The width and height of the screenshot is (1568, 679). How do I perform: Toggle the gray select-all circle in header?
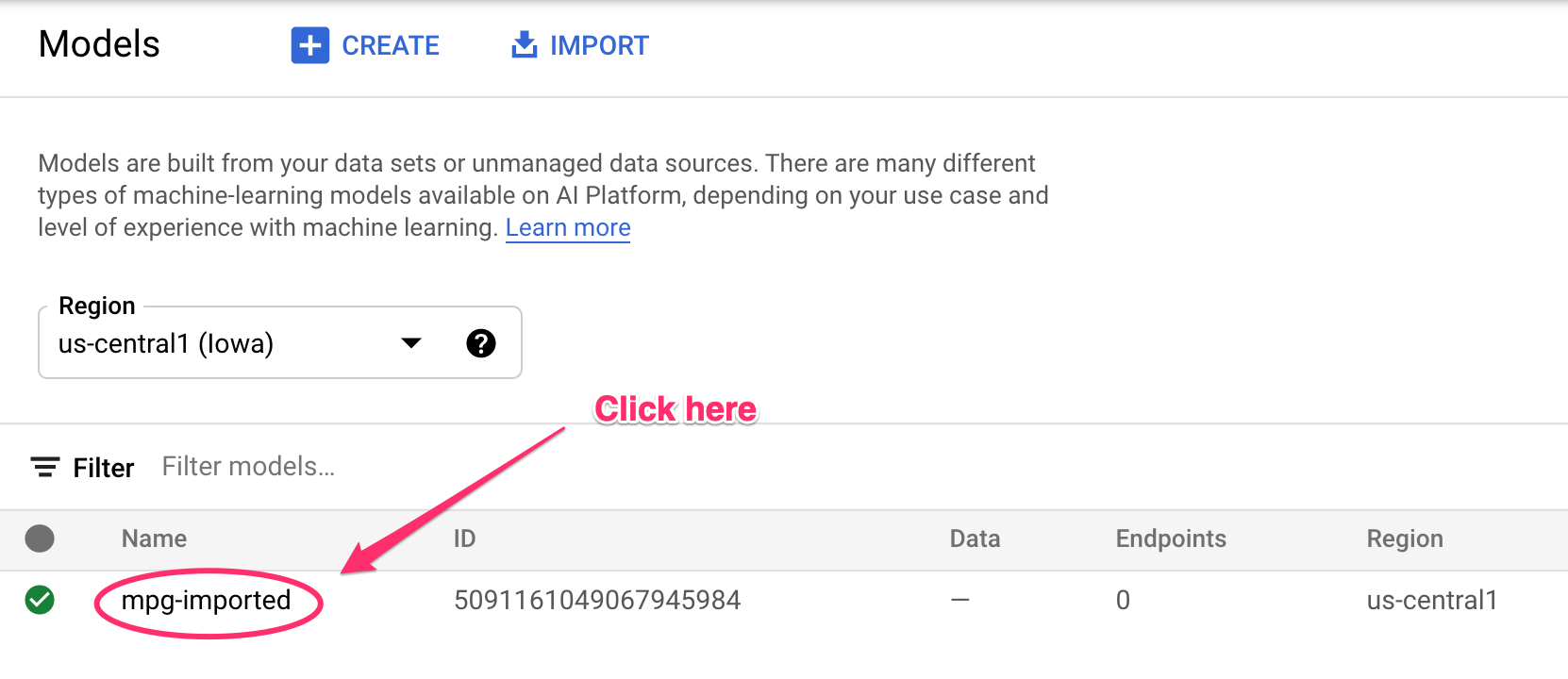point(40,538)
